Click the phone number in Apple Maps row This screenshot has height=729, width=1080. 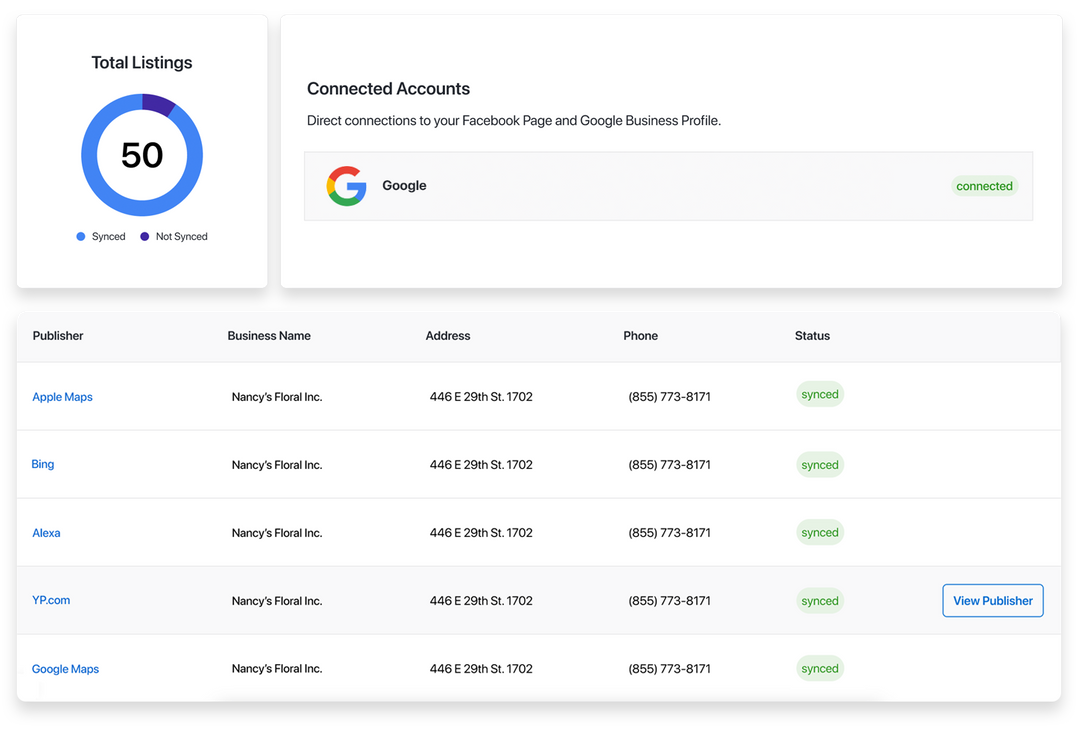point(669,397)
